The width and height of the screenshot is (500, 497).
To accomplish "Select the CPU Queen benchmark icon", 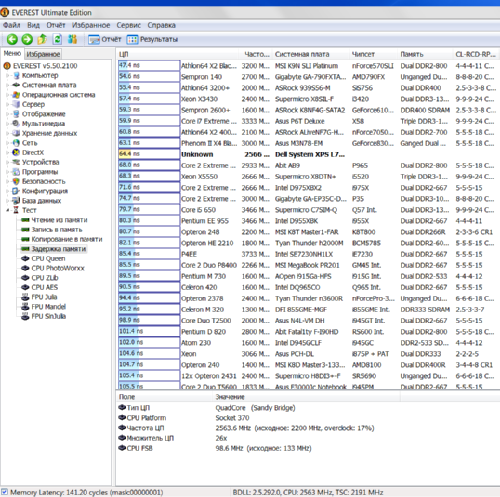I will (25, 259).
